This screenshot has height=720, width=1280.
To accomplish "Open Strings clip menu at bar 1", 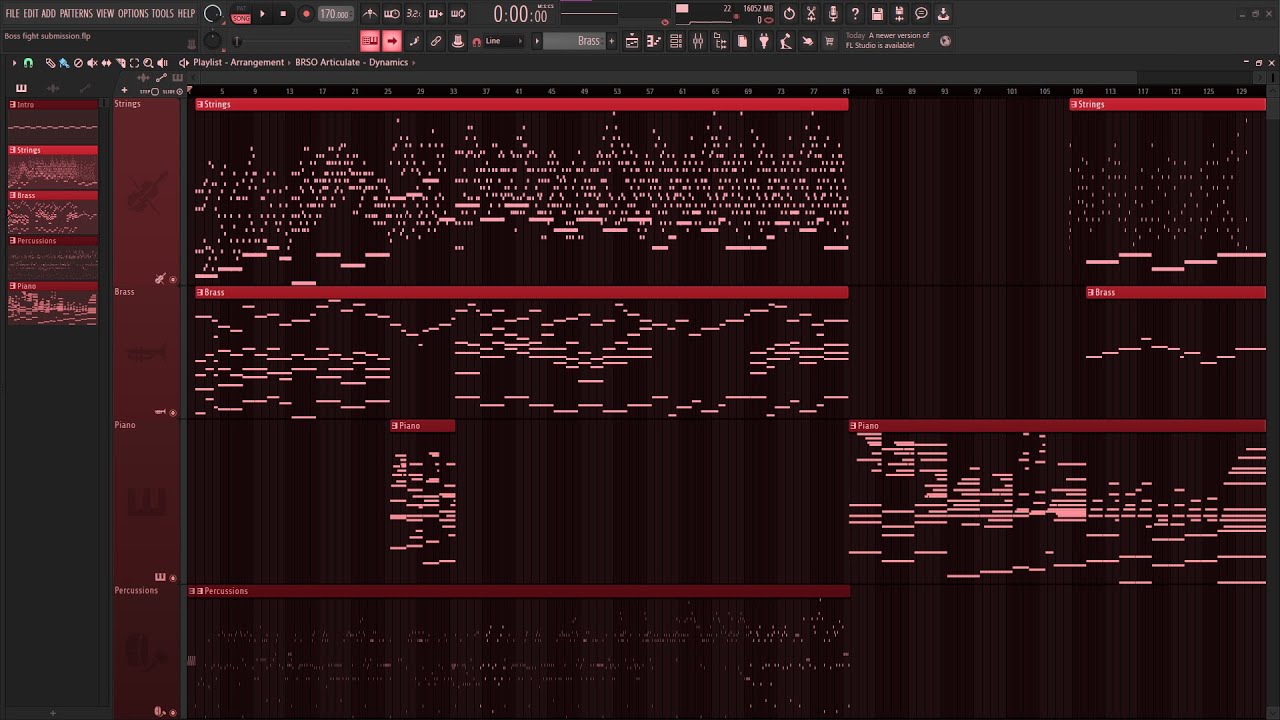I will click(x=200, y=104).
